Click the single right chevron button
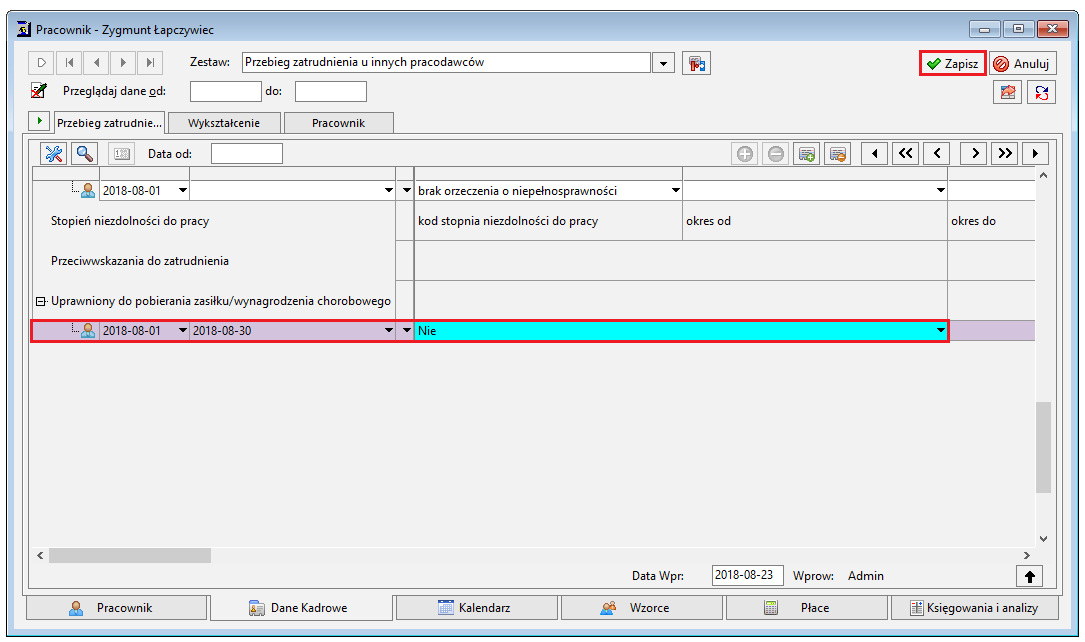 point(974,154)
